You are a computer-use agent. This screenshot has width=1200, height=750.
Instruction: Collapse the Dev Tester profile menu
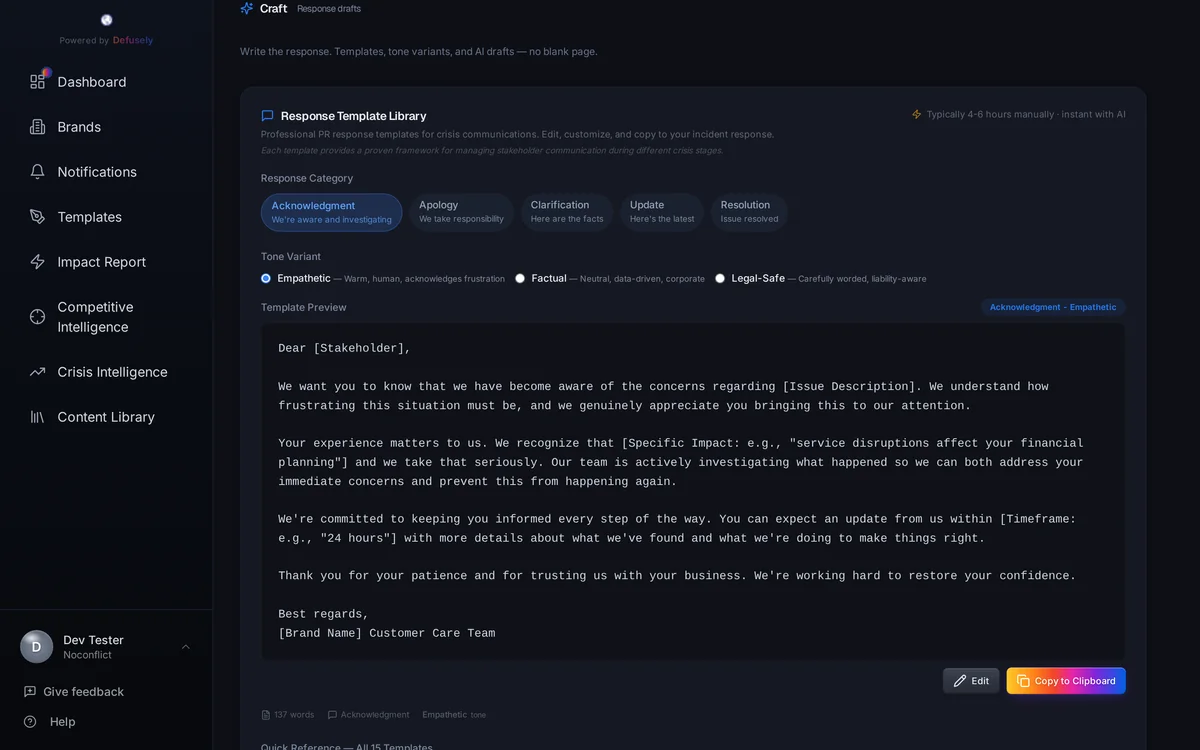185,646
